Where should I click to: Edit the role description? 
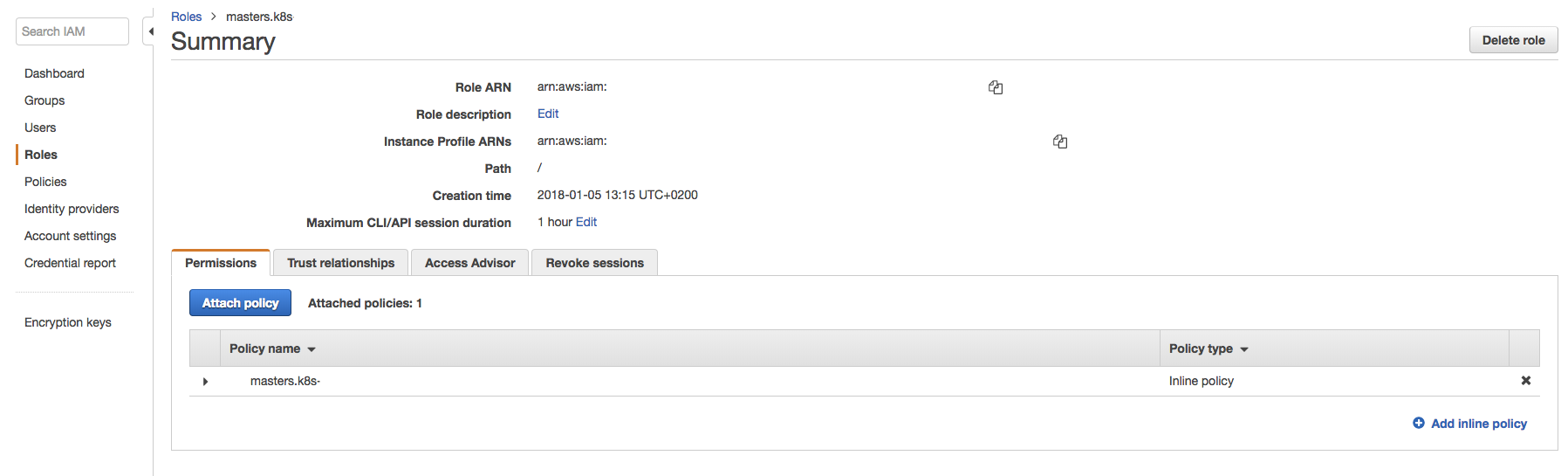[548, 114]
